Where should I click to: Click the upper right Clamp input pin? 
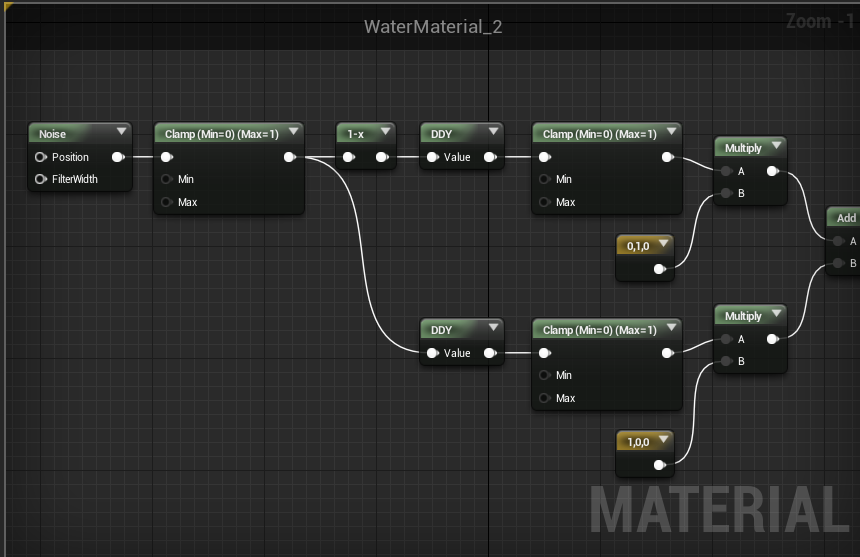tap(545, 157)
